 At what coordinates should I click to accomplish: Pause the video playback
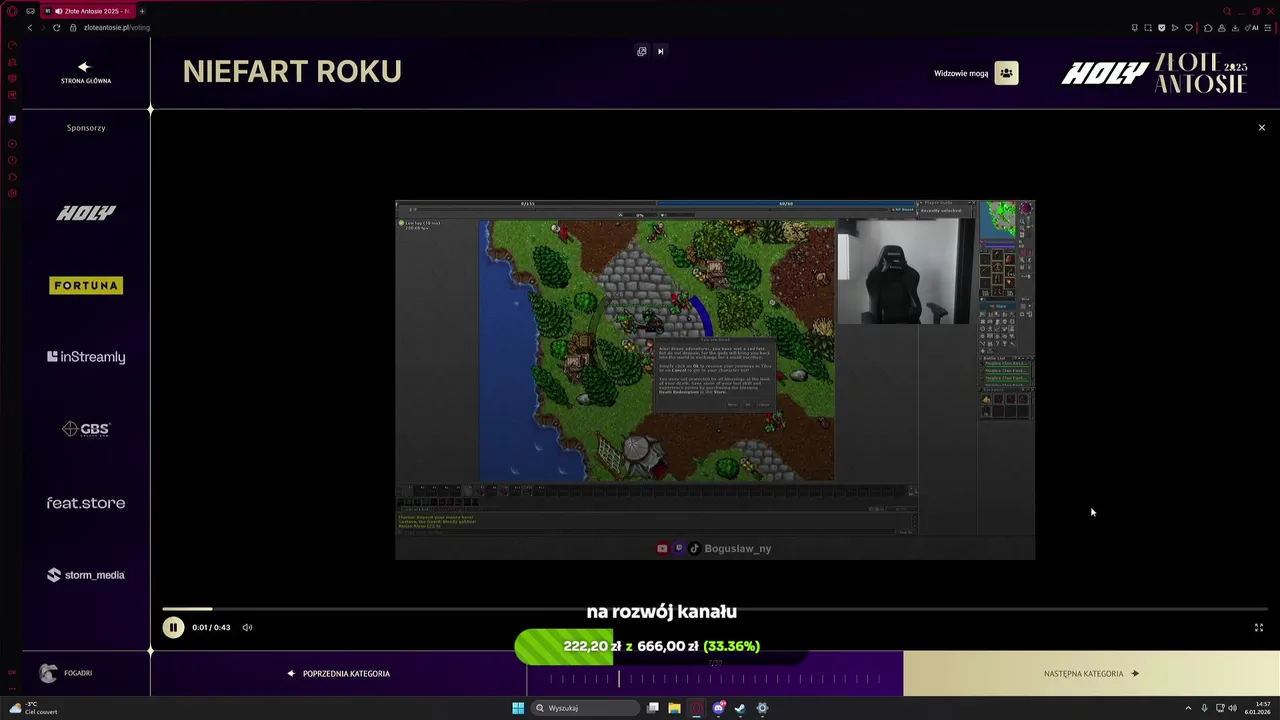(173, 627)
